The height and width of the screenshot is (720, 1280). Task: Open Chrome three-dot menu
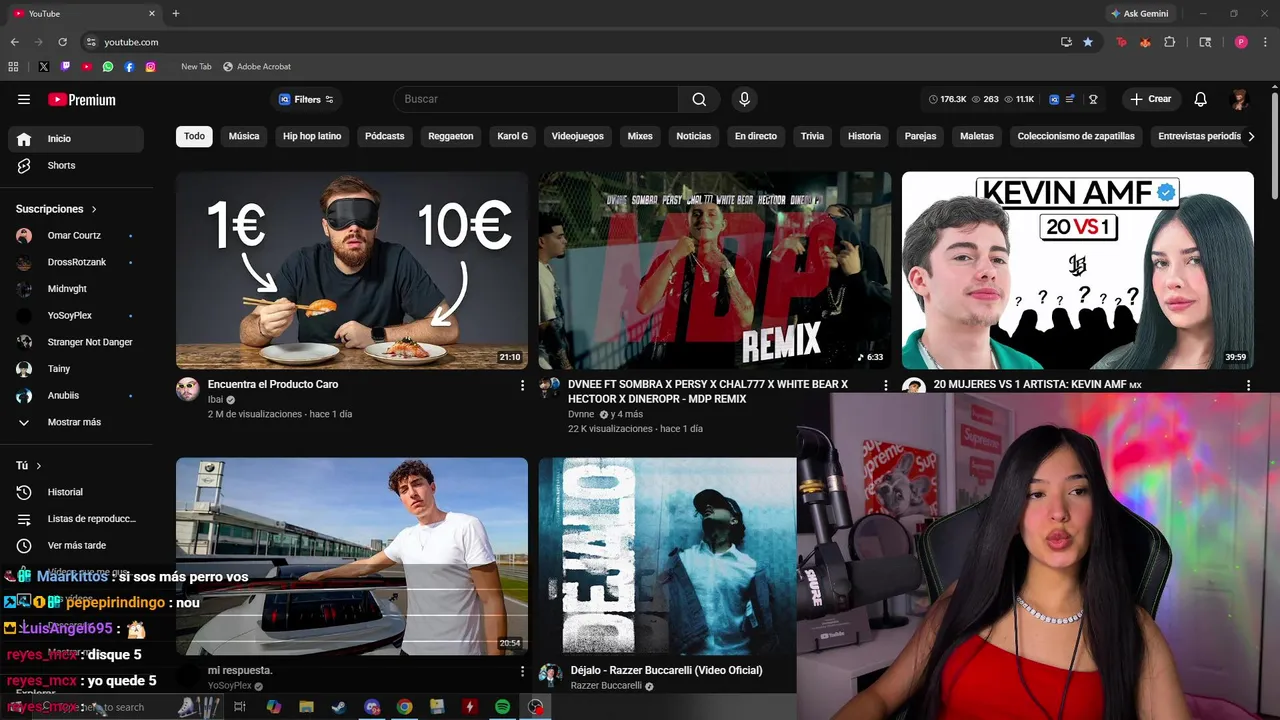pyautogui.click(x=1265, y=42)
